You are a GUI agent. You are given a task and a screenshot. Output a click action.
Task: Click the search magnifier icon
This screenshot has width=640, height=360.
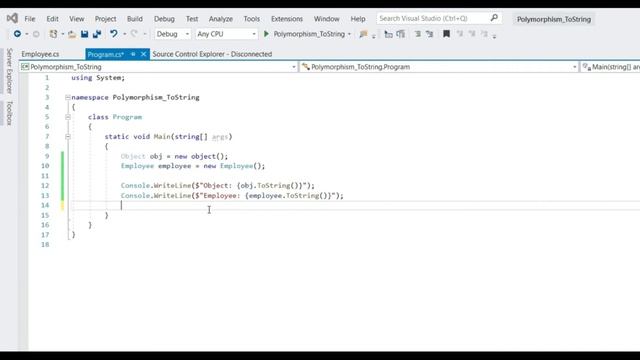494,18
